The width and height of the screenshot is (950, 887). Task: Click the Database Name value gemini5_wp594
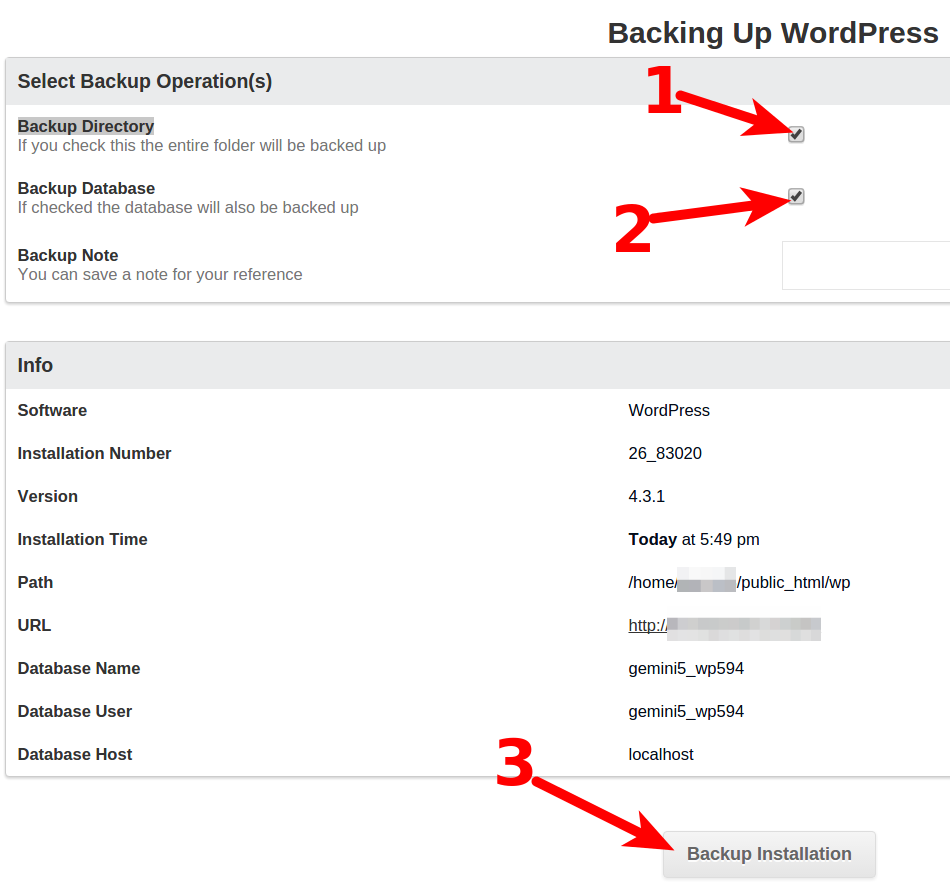pos(686,668)
